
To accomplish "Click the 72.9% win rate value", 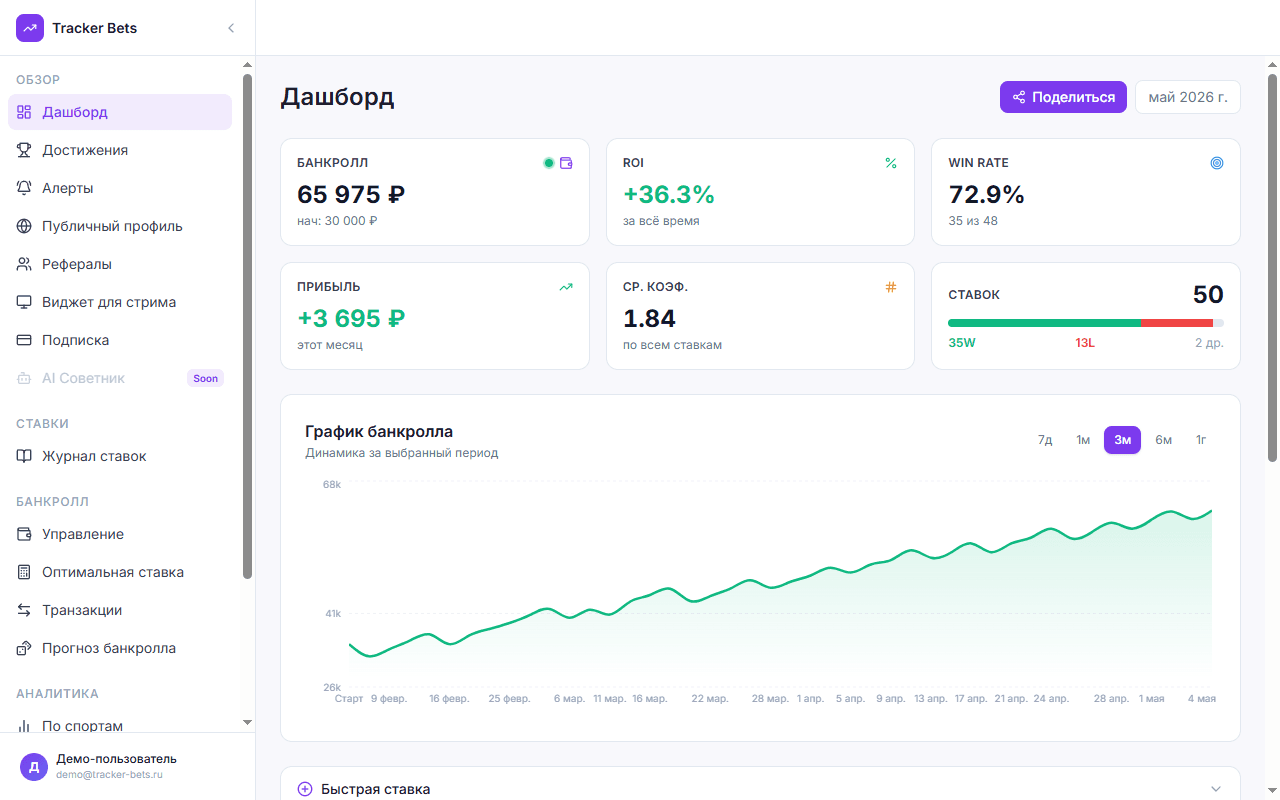I will [x=986, y=194].
